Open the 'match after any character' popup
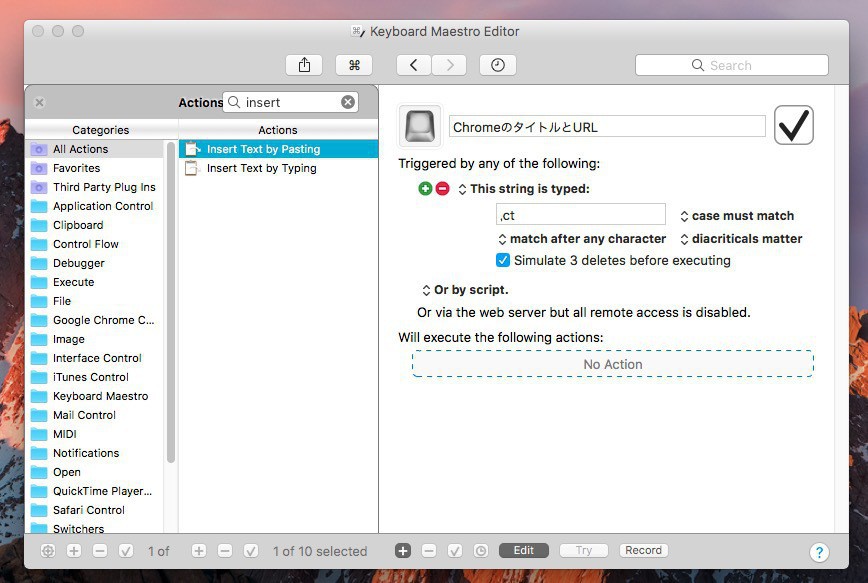 [x=582, y=239]
